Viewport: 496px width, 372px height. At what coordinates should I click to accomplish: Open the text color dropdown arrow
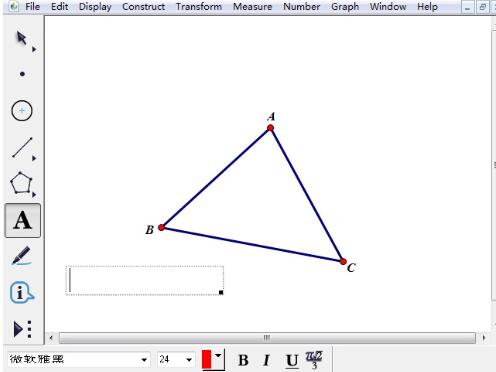(x=218, y=356)
